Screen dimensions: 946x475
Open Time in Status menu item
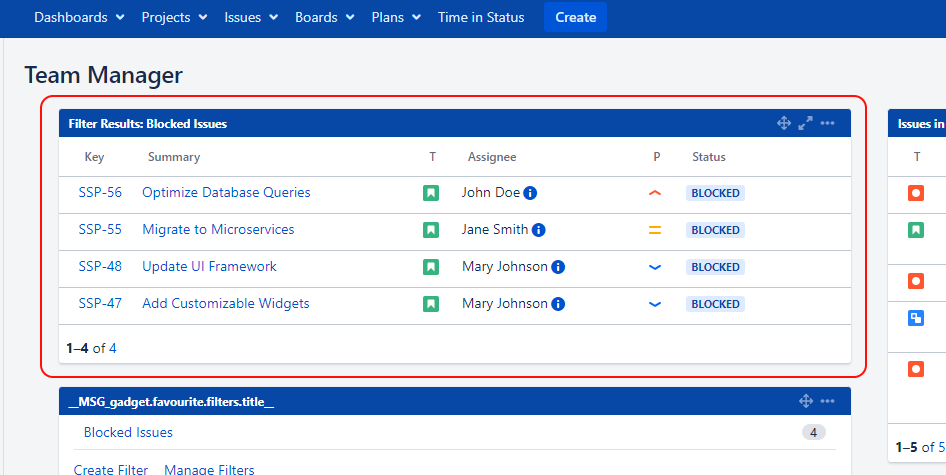click(x=481, y=18)
